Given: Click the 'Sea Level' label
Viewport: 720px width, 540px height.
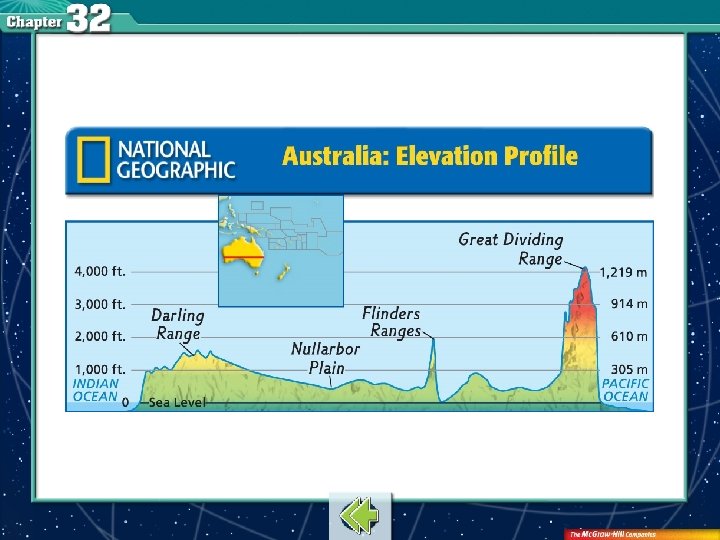Looking at the screenshot, I should (x=177, y=403).
